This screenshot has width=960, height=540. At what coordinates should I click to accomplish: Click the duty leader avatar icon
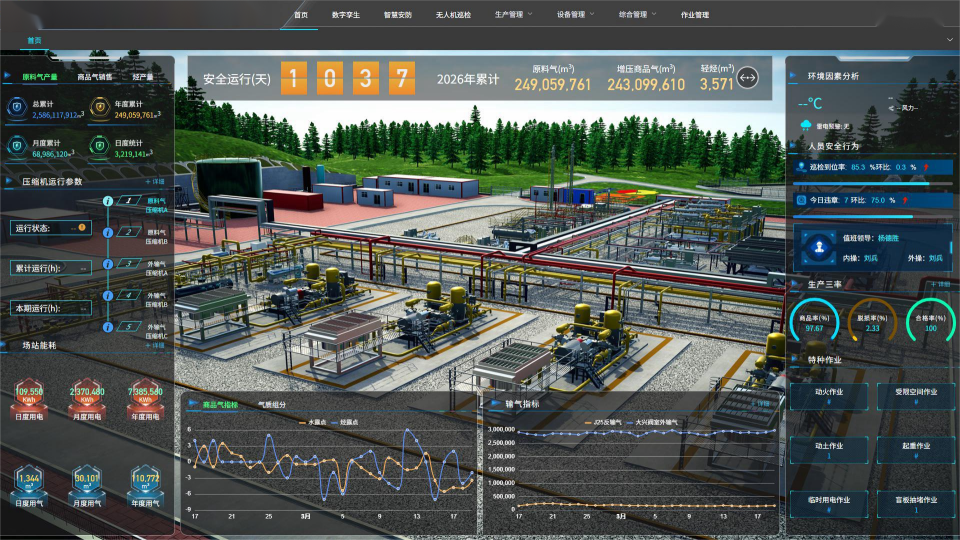tap(820, 246)
